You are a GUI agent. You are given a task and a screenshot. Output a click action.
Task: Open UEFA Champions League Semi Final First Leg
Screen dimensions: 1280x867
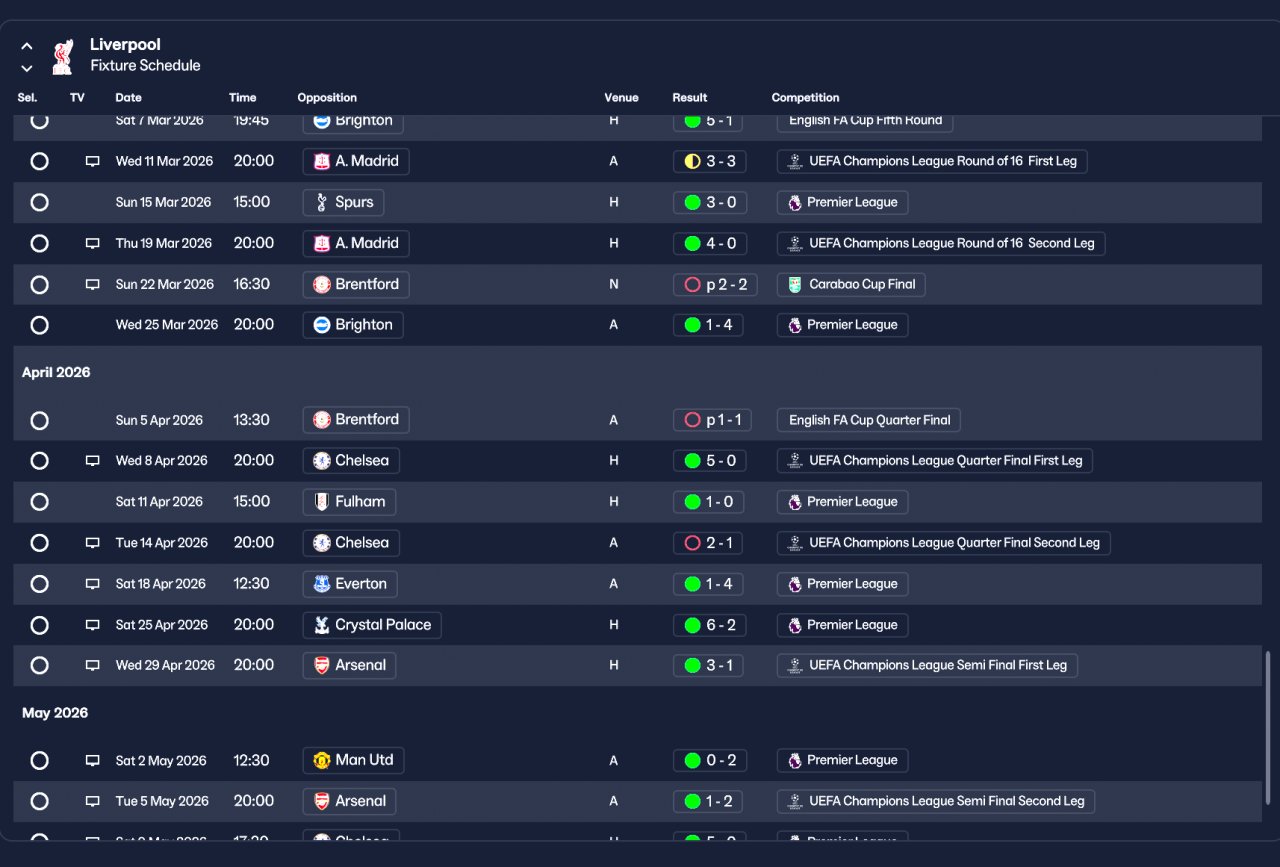pos(927,665)
